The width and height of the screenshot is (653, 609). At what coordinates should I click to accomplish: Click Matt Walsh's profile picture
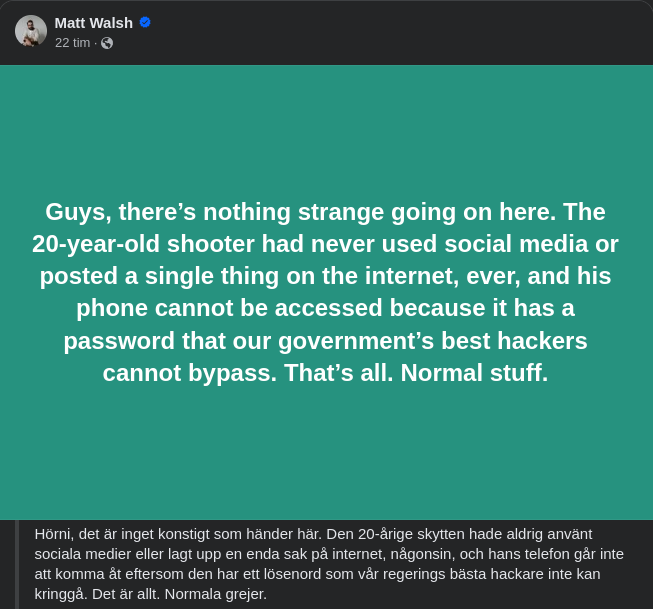click(x=31, y=31)
